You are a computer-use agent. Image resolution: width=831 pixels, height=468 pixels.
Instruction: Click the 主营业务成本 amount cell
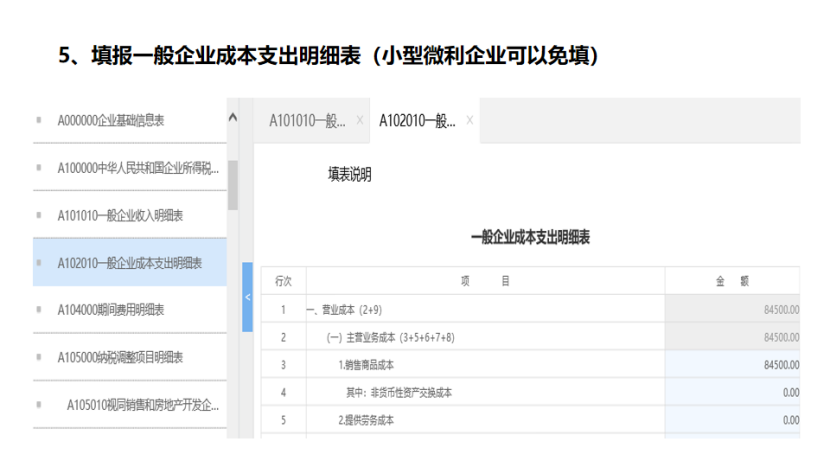732,337
